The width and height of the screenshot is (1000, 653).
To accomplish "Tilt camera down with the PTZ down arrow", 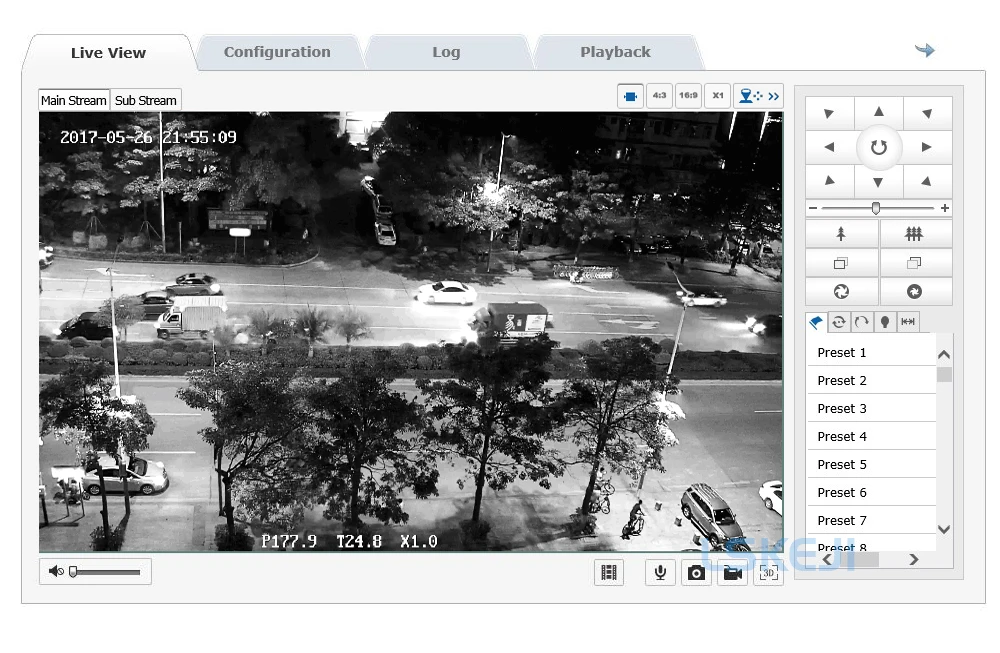I will (x=879, y=182).
